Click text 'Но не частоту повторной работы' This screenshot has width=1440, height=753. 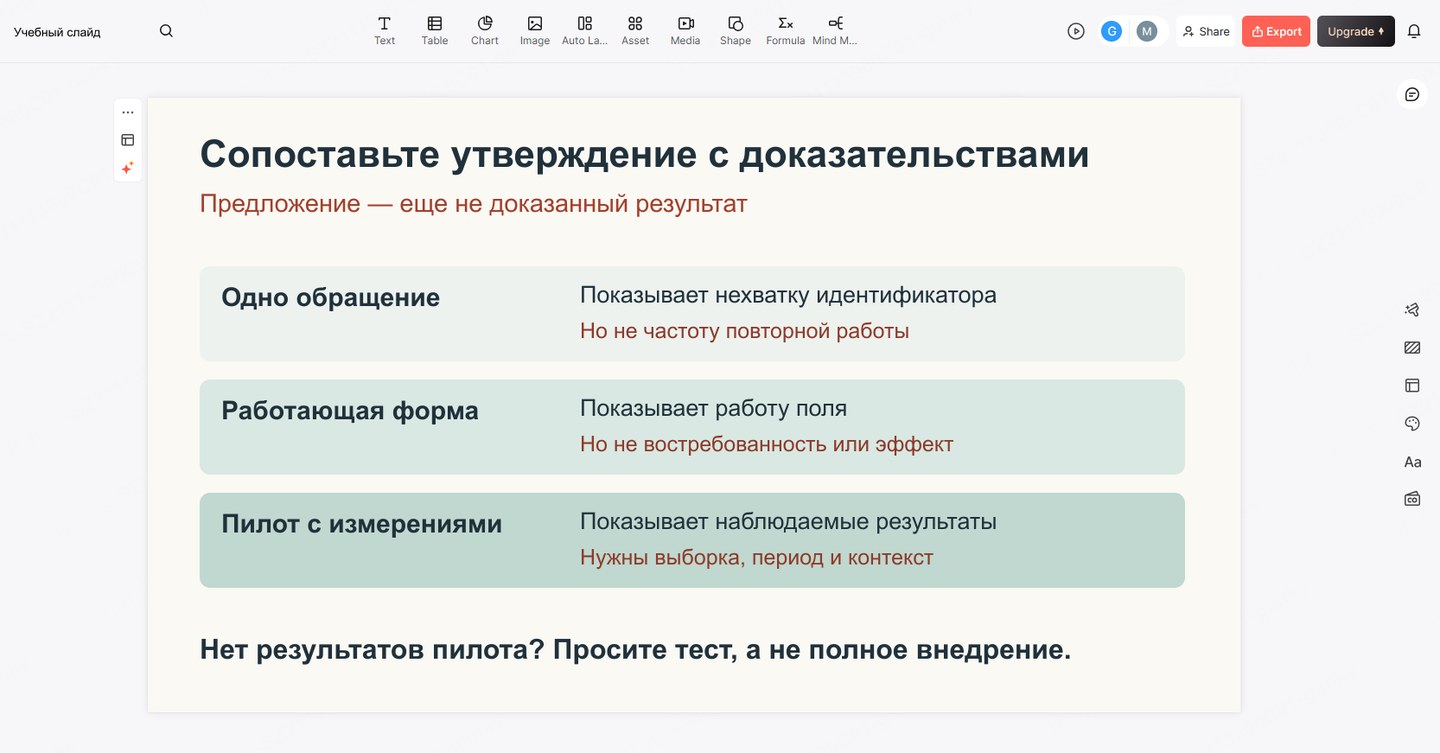point(744,331)
